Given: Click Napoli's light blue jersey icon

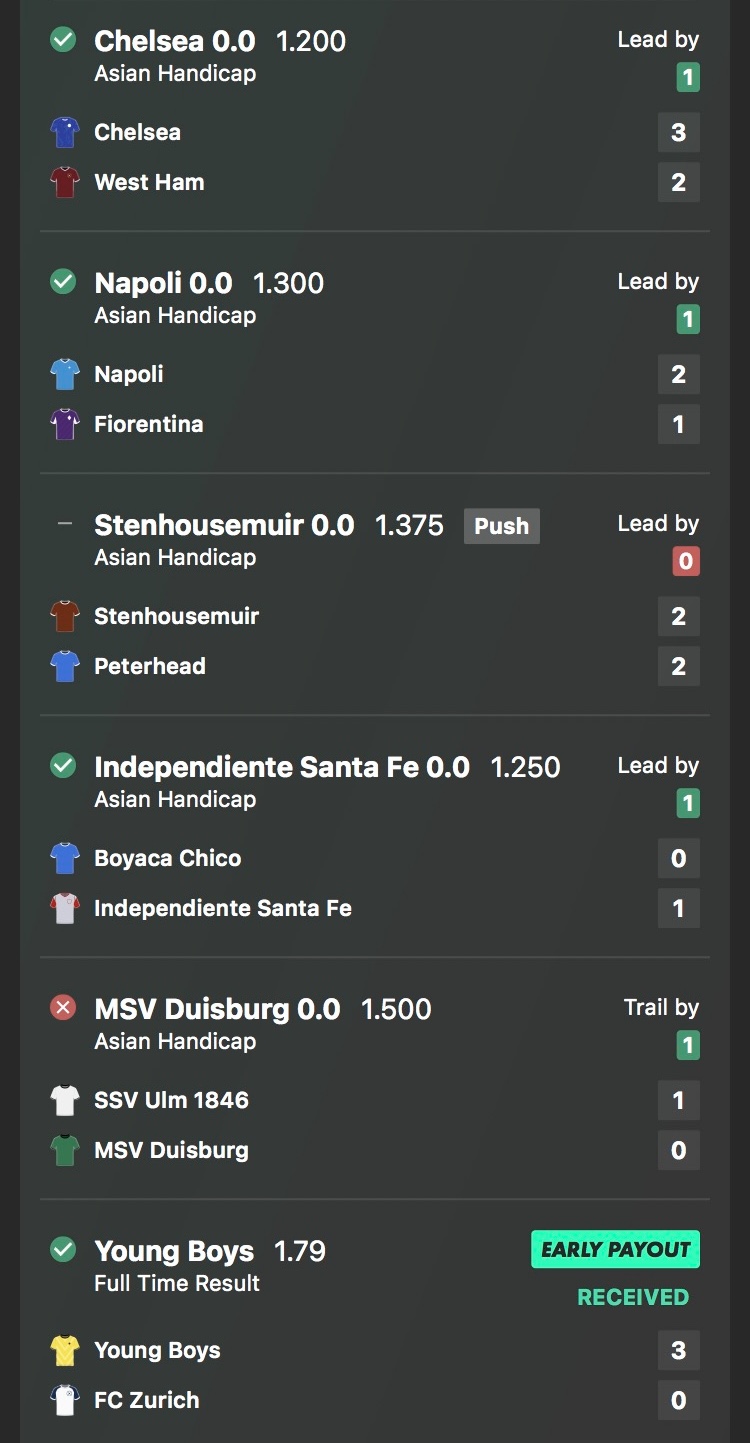Looking at the screenshot, I should click(65, 374).
